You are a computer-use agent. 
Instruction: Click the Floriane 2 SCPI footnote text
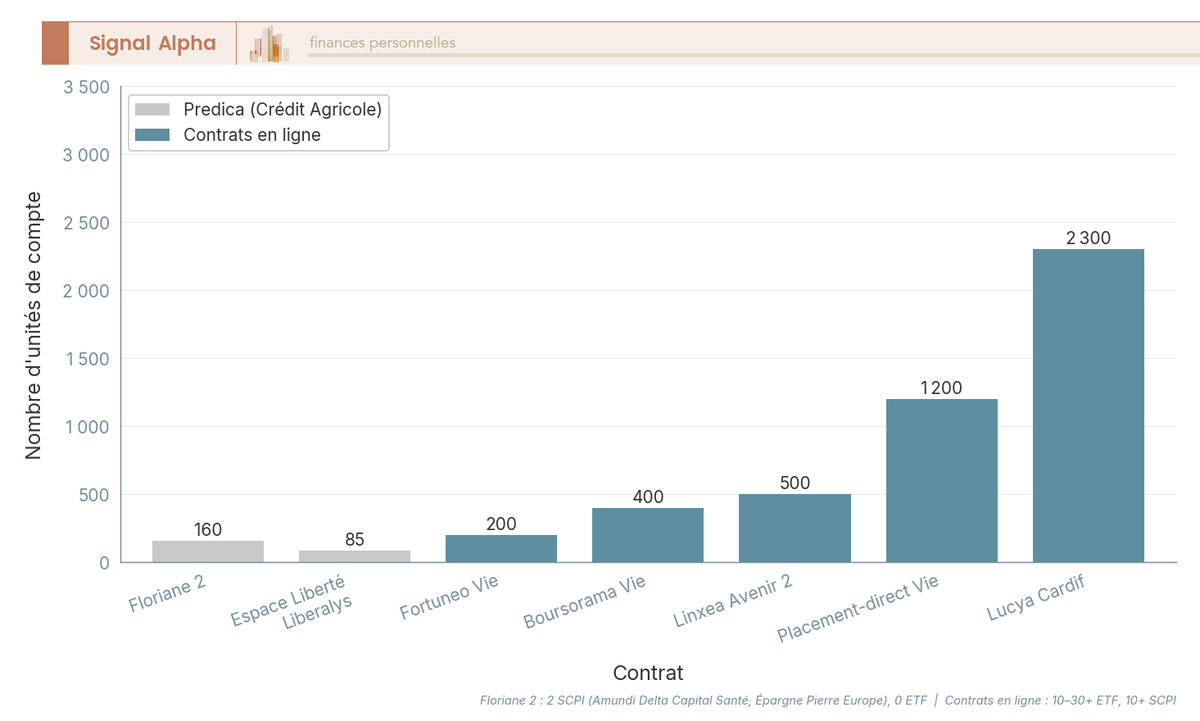pyautogui.click(x=703, y=700)
